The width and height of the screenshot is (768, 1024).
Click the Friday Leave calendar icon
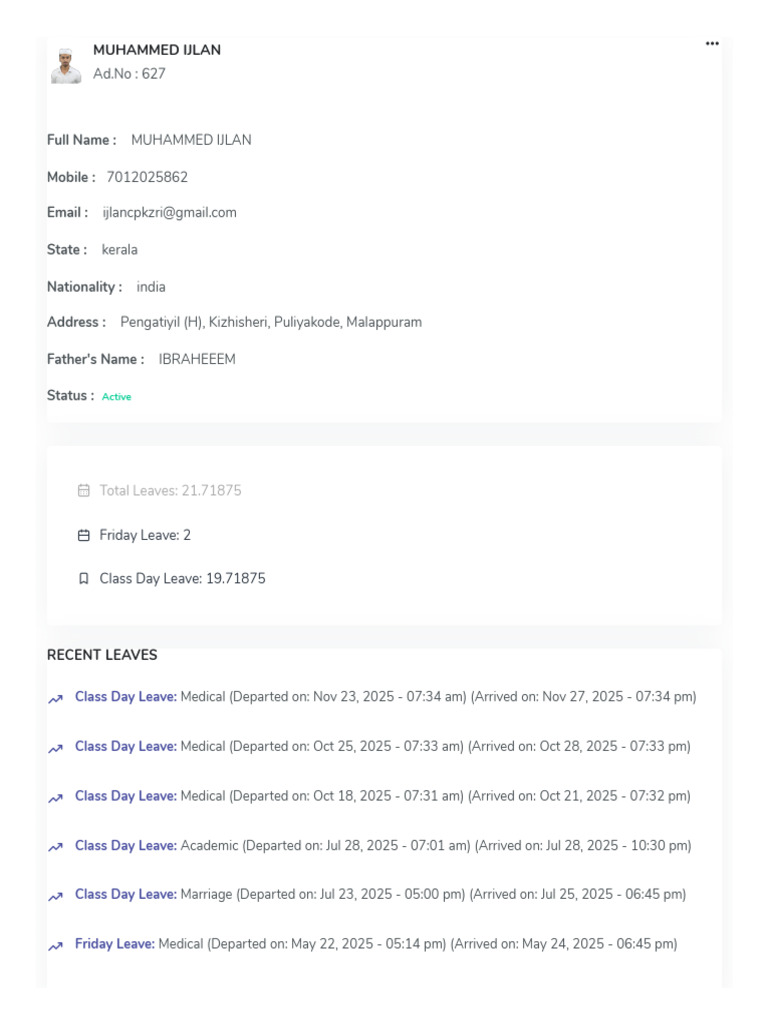coord(84,536)
